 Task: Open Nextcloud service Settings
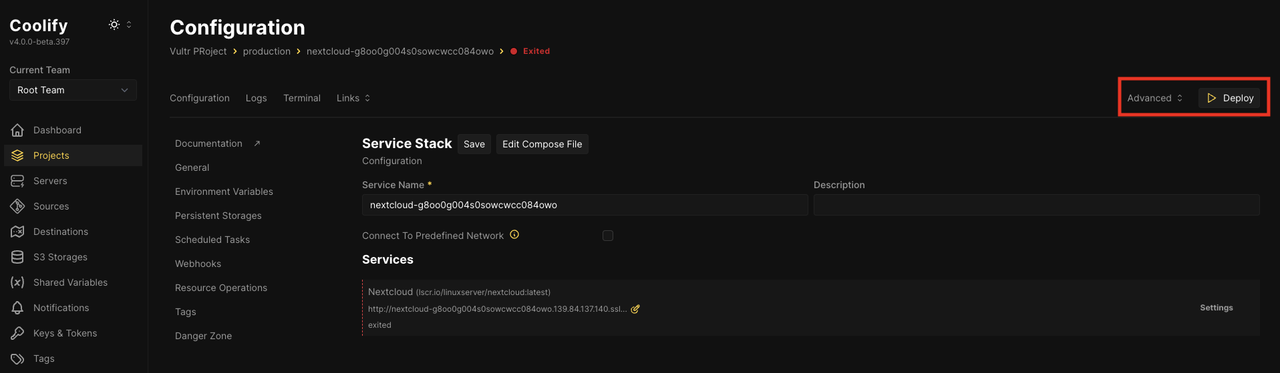coord(1216,308)
